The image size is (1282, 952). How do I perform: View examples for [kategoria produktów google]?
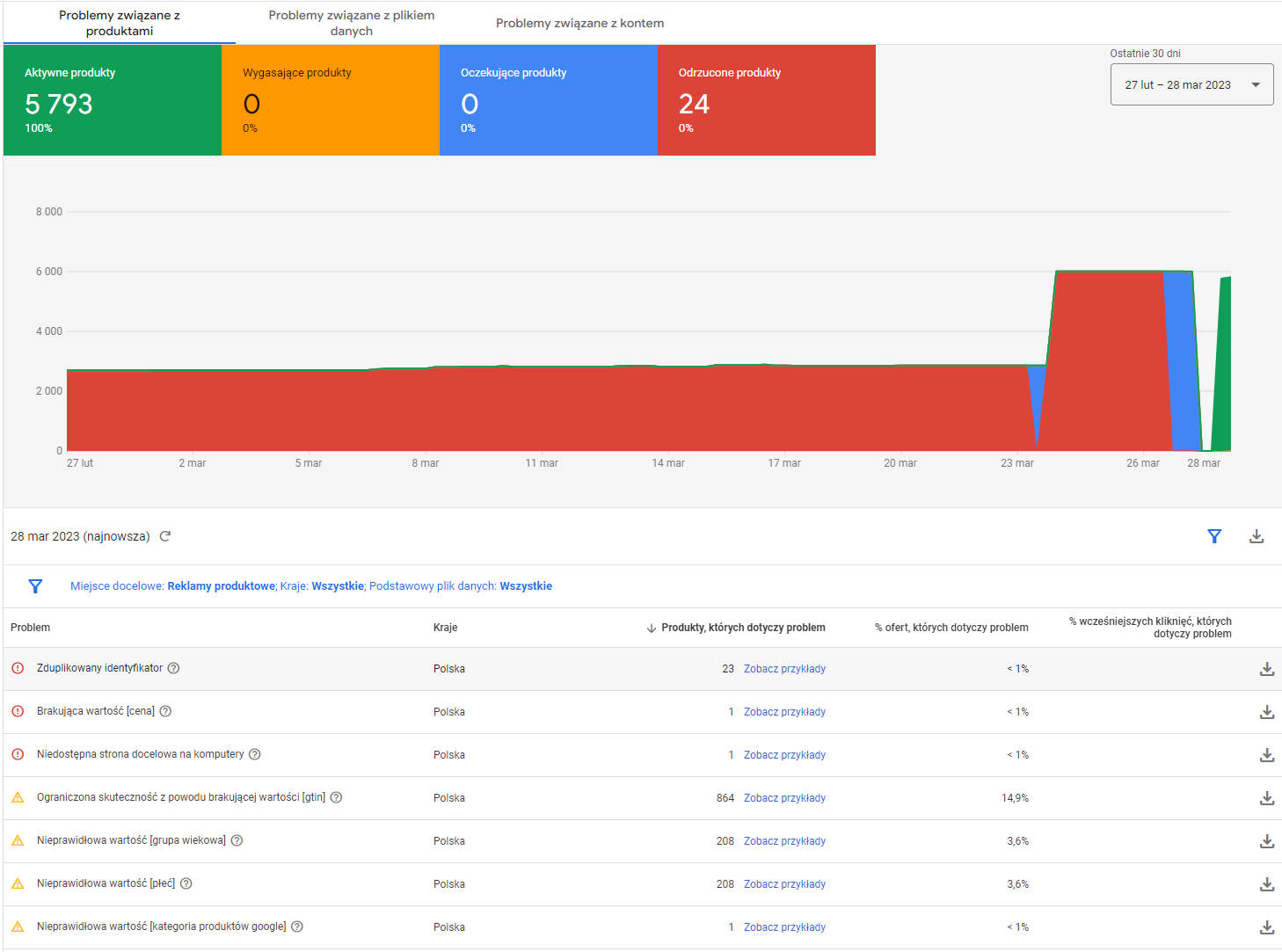784,927
